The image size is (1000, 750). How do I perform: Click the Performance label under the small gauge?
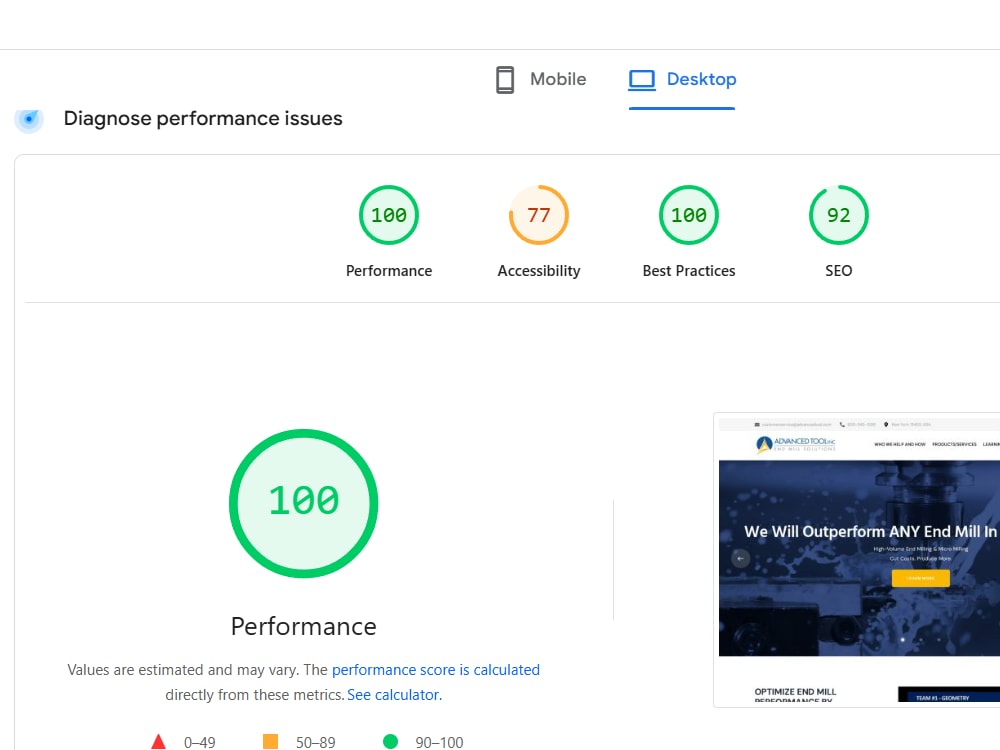click(x=389, y=271)
